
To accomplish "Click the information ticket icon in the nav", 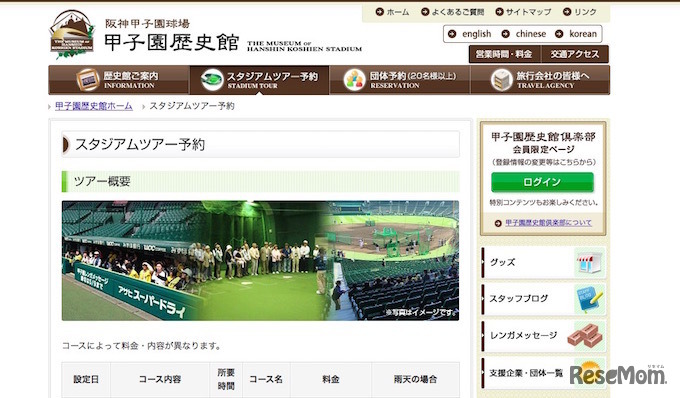I will pos(88,80).
